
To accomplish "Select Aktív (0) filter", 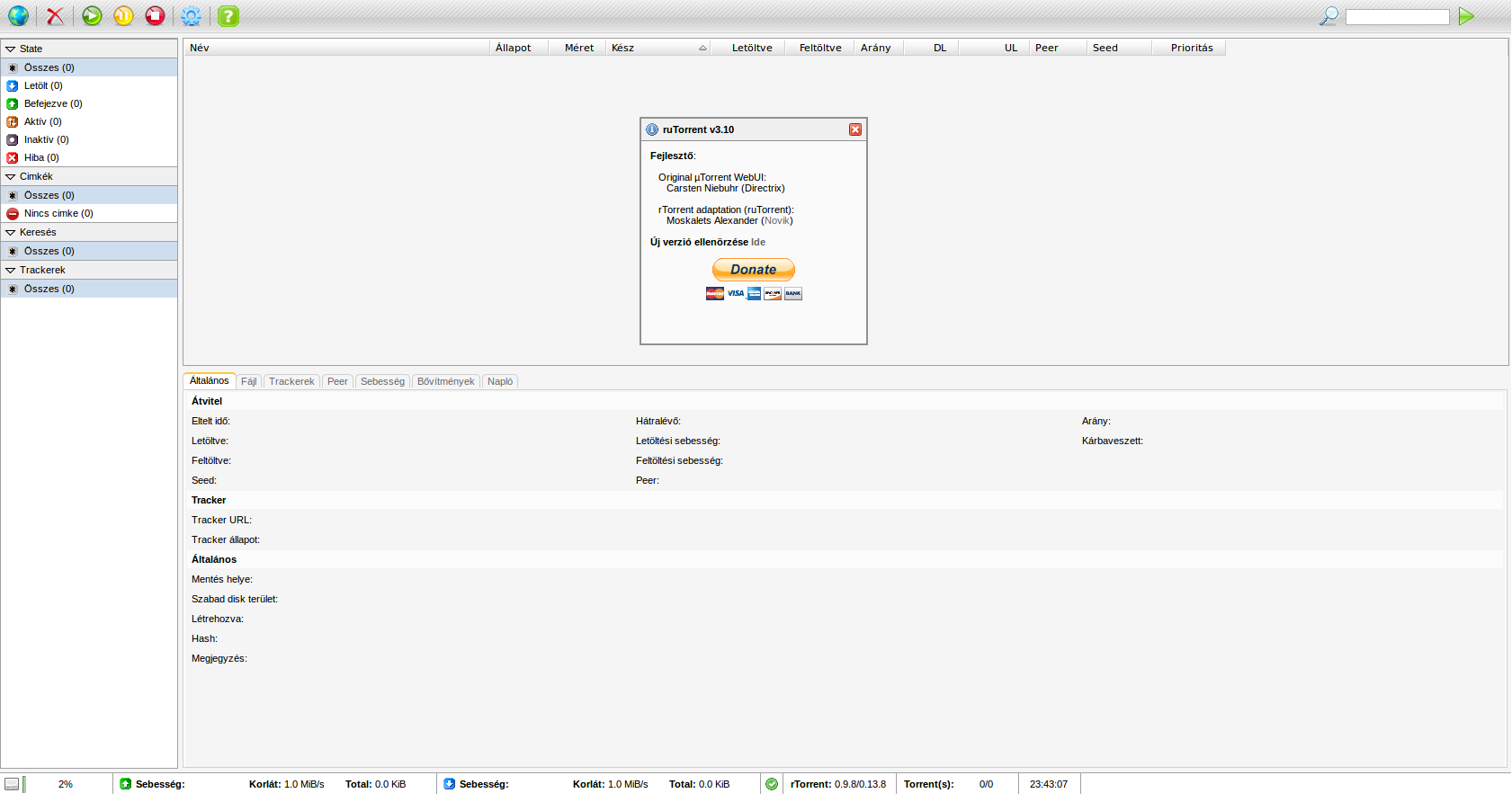I will pyautogui.click(x=89, y=121).
